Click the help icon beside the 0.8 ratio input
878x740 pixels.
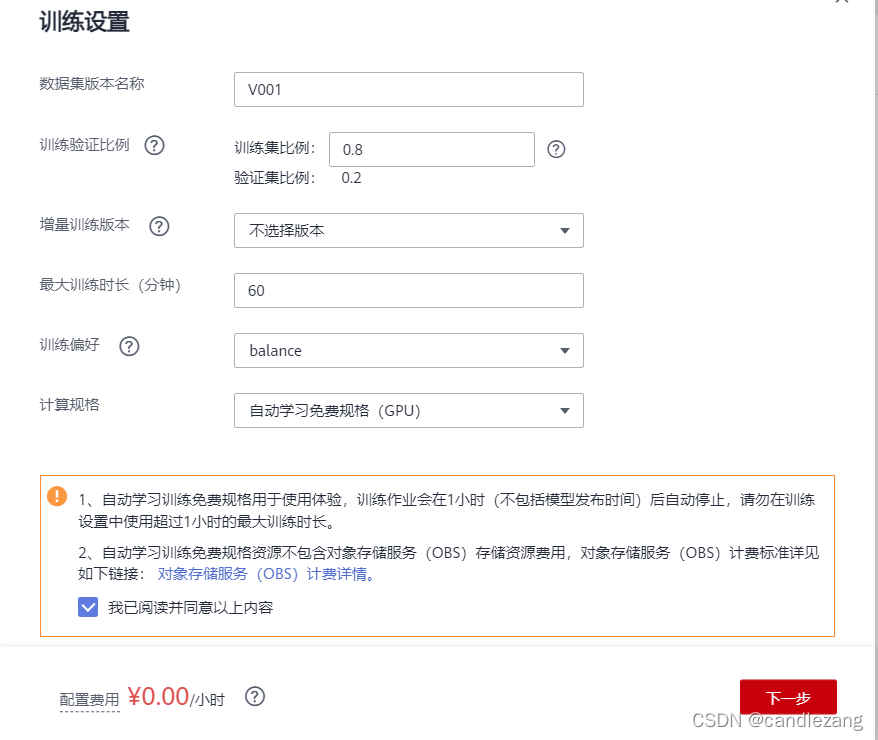556,149
